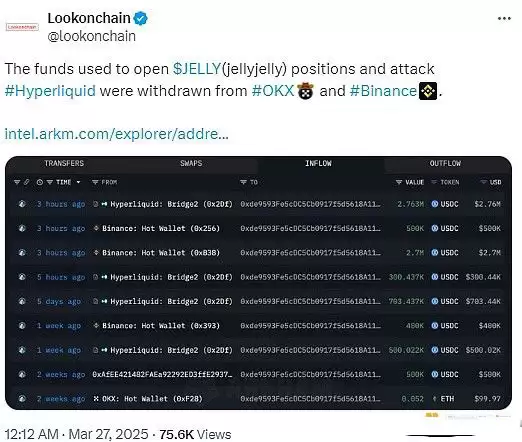Click the link icon in table header
Viewport: 522px width, 442px height.
[x=26, y=182]
